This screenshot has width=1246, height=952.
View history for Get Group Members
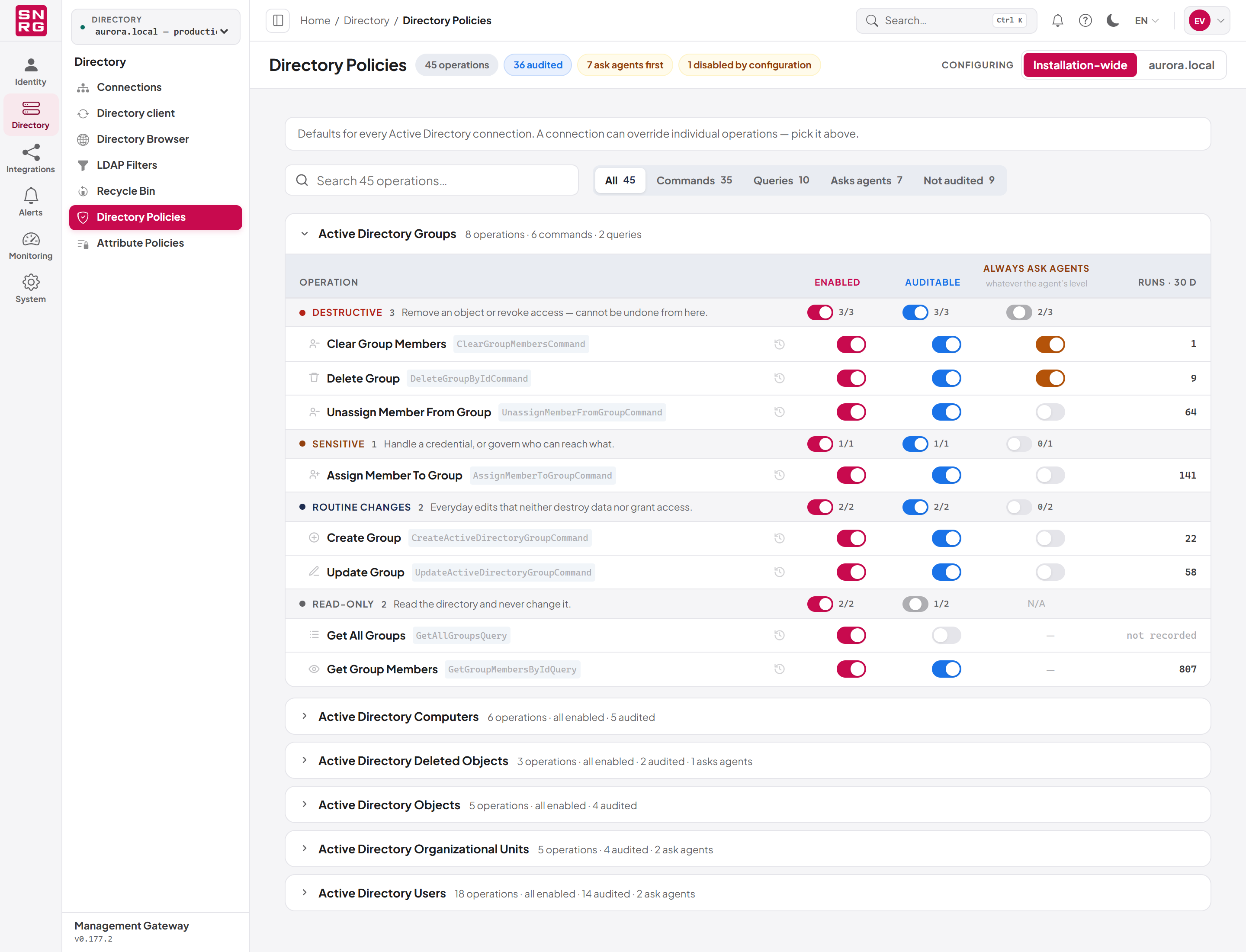coord(780,669)
